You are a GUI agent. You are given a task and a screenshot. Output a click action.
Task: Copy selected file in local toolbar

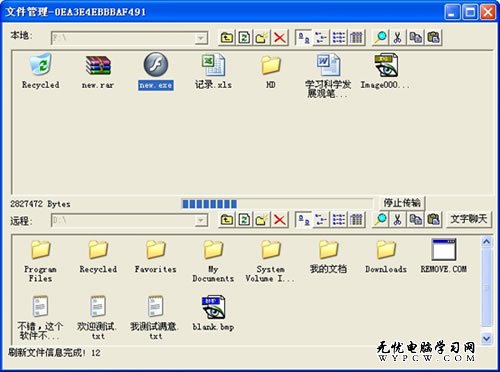(x=416, y=37)
